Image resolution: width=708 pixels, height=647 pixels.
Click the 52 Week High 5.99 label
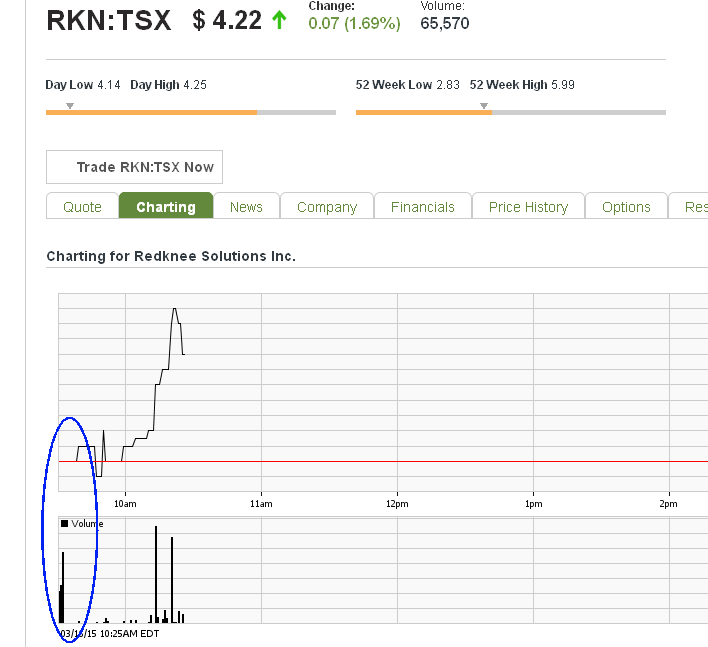(x=522, y=85)
